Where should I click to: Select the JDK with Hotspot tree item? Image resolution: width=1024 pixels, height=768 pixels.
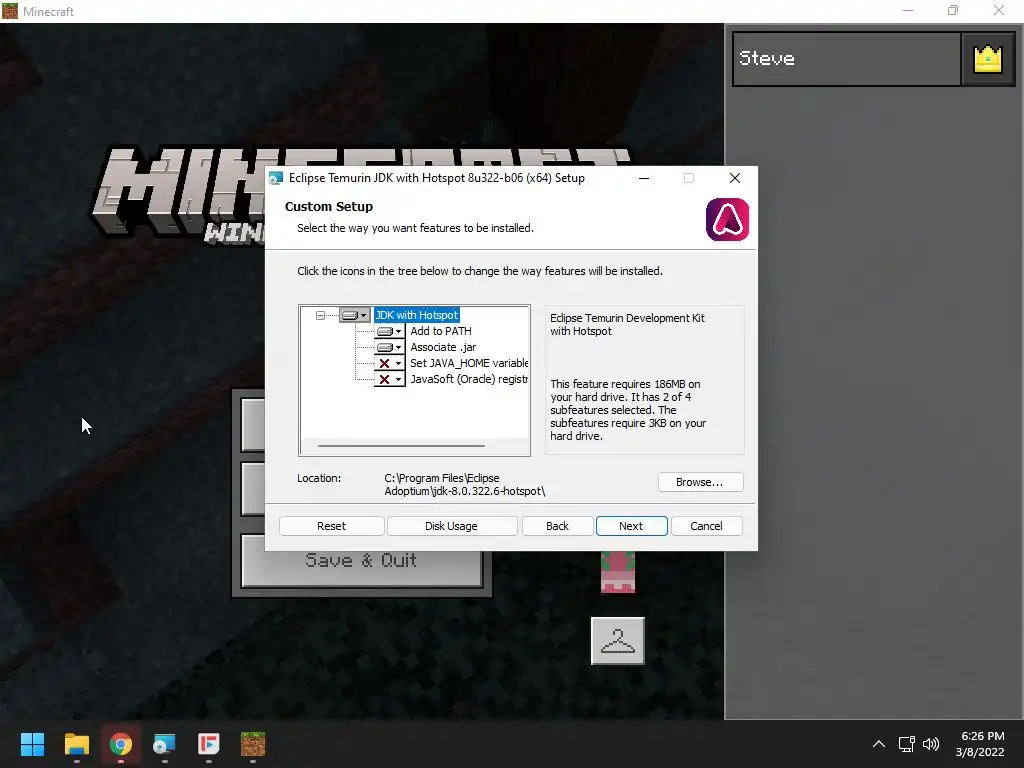click(x=417, y=315)
